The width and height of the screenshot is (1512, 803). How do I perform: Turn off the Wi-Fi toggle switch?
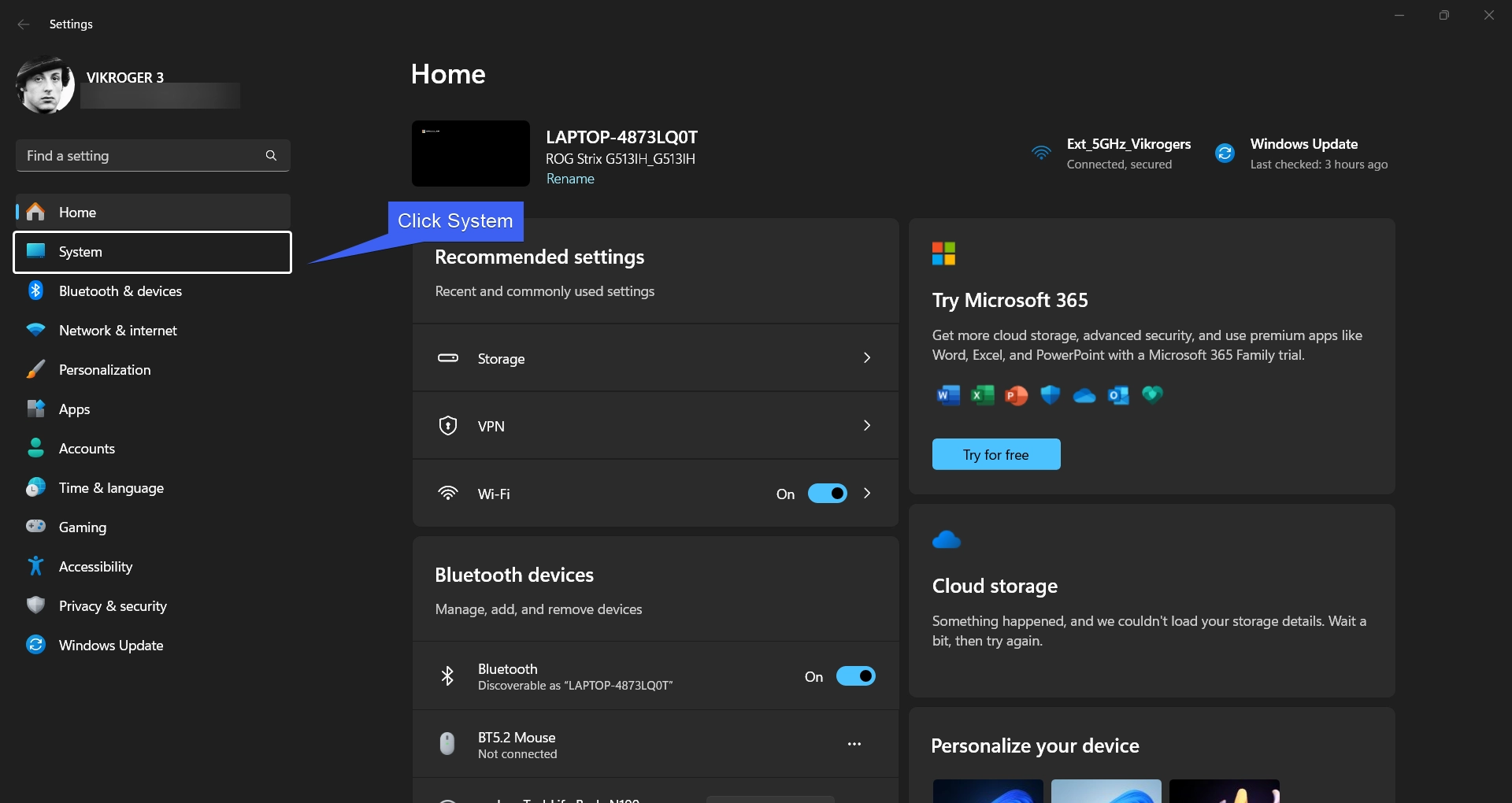coord(828,494)
